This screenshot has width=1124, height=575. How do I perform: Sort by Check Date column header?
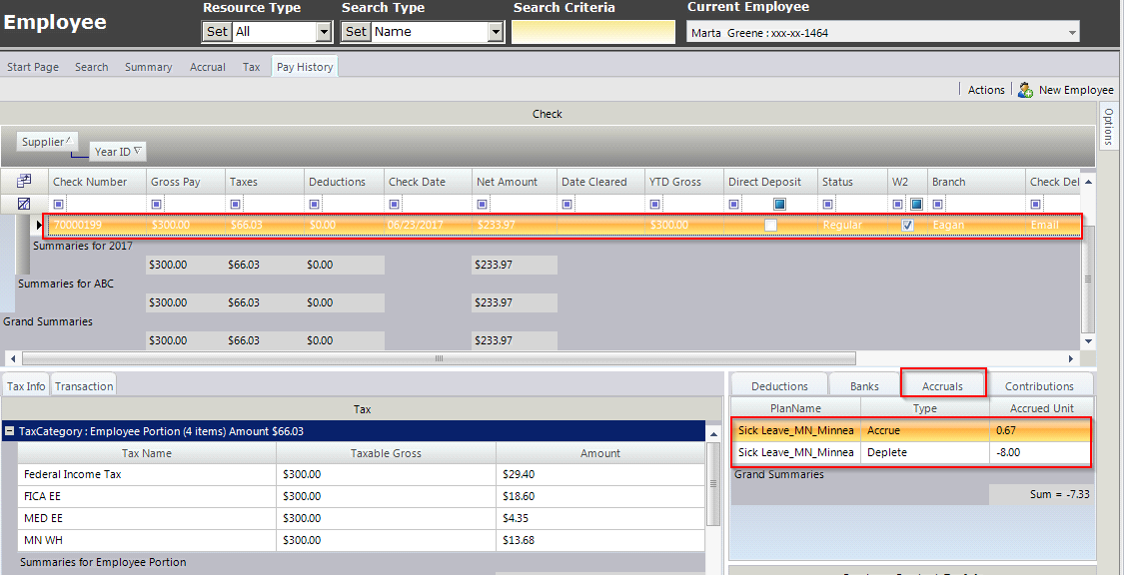point(428,182)
